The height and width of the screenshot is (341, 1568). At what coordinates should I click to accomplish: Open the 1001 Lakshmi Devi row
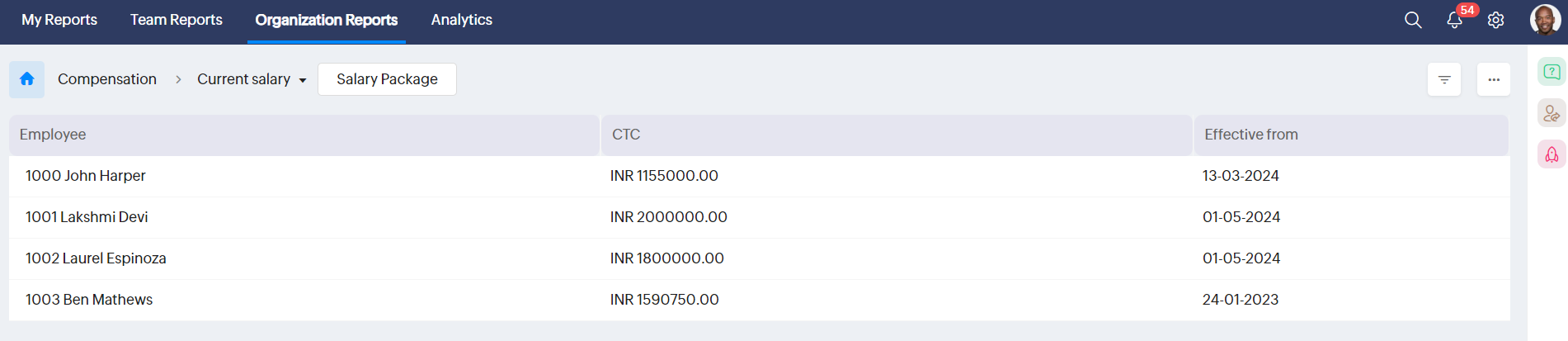(87, 217)
